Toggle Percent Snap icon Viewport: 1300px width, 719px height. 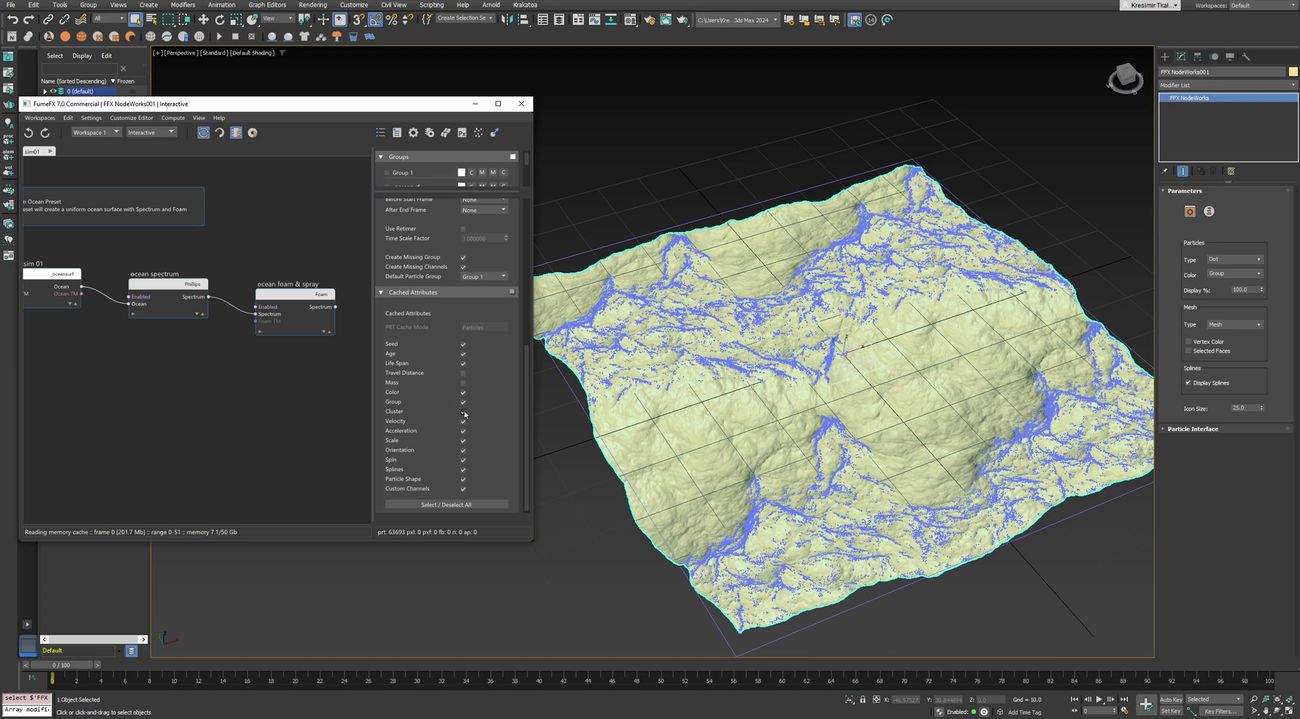point(391,19)
